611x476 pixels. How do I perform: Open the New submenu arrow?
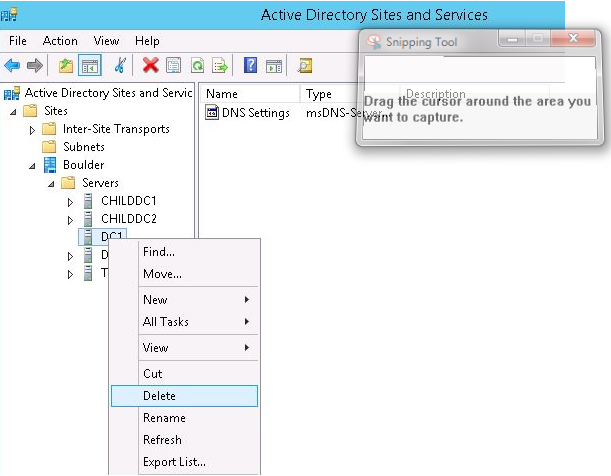click(x=247, y=299)
